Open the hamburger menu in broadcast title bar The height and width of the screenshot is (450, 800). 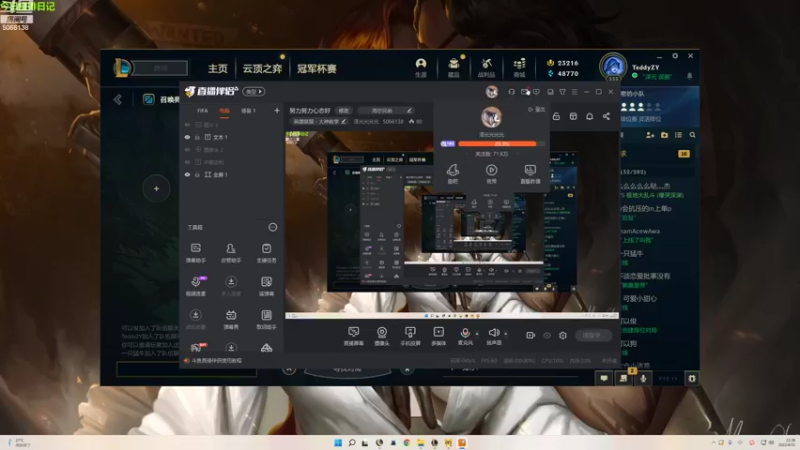click(x=574, y=92)
